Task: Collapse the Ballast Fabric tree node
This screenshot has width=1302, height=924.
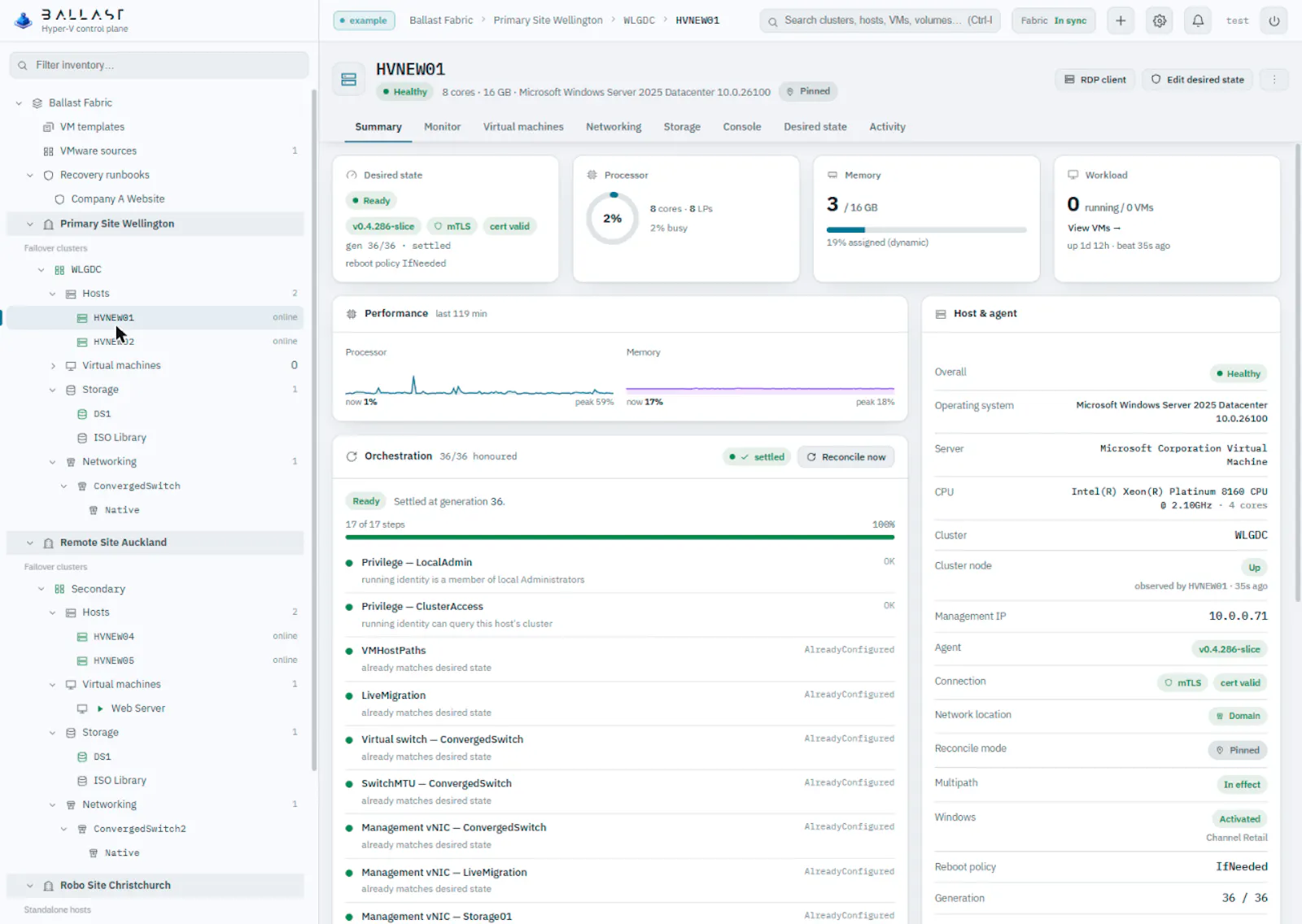Action: [19, 103]
